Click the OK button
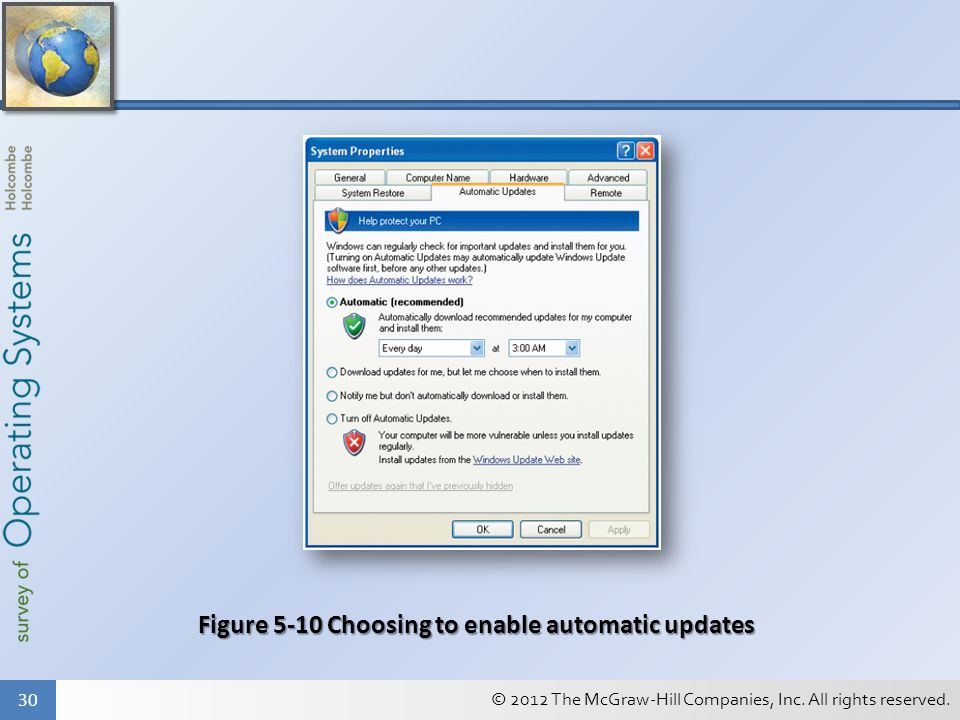960x720 pixels. pyautogui.click(x=482, y=530)
